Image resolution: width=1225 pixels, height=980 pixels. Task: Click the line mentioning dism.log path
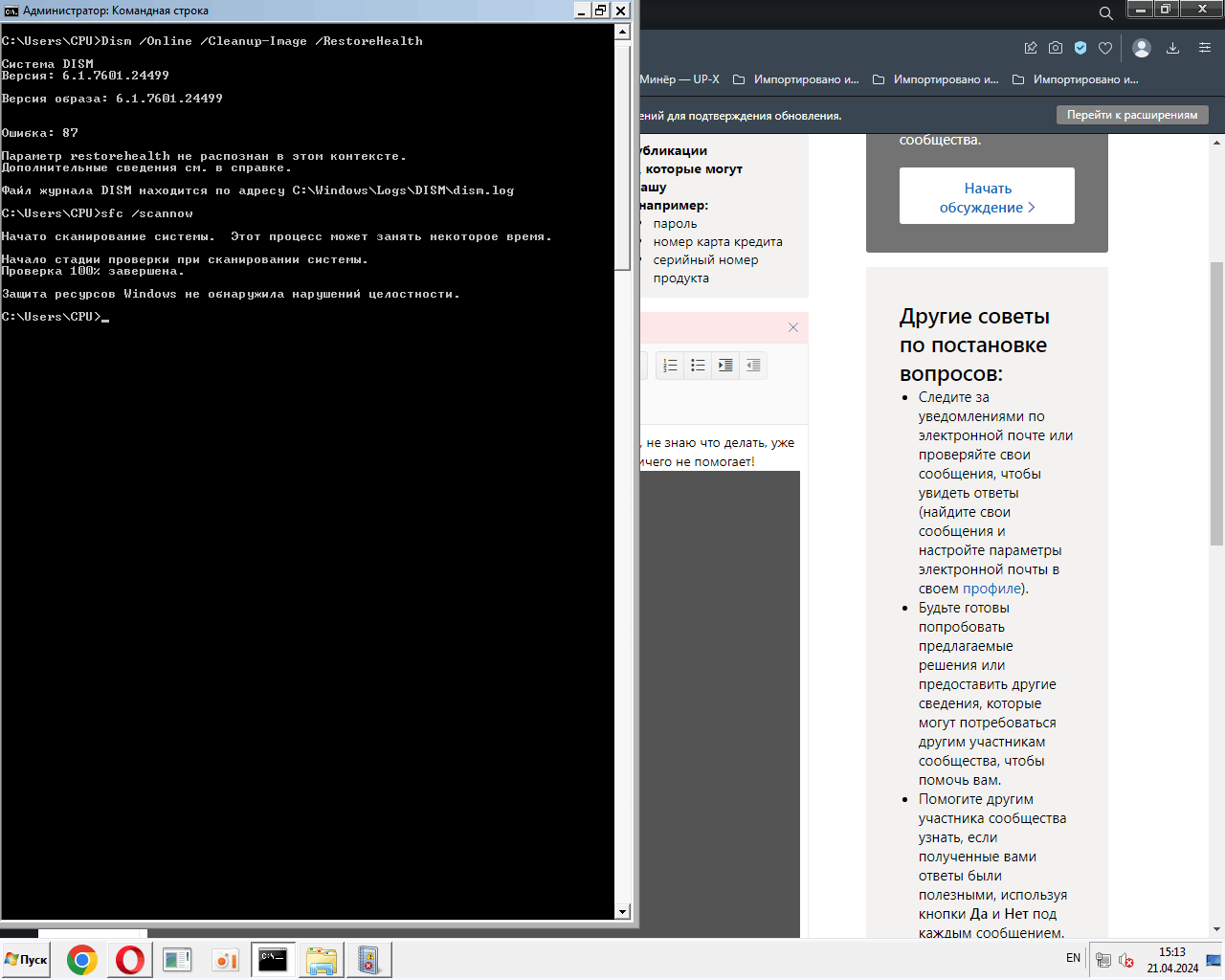point(258,190)
